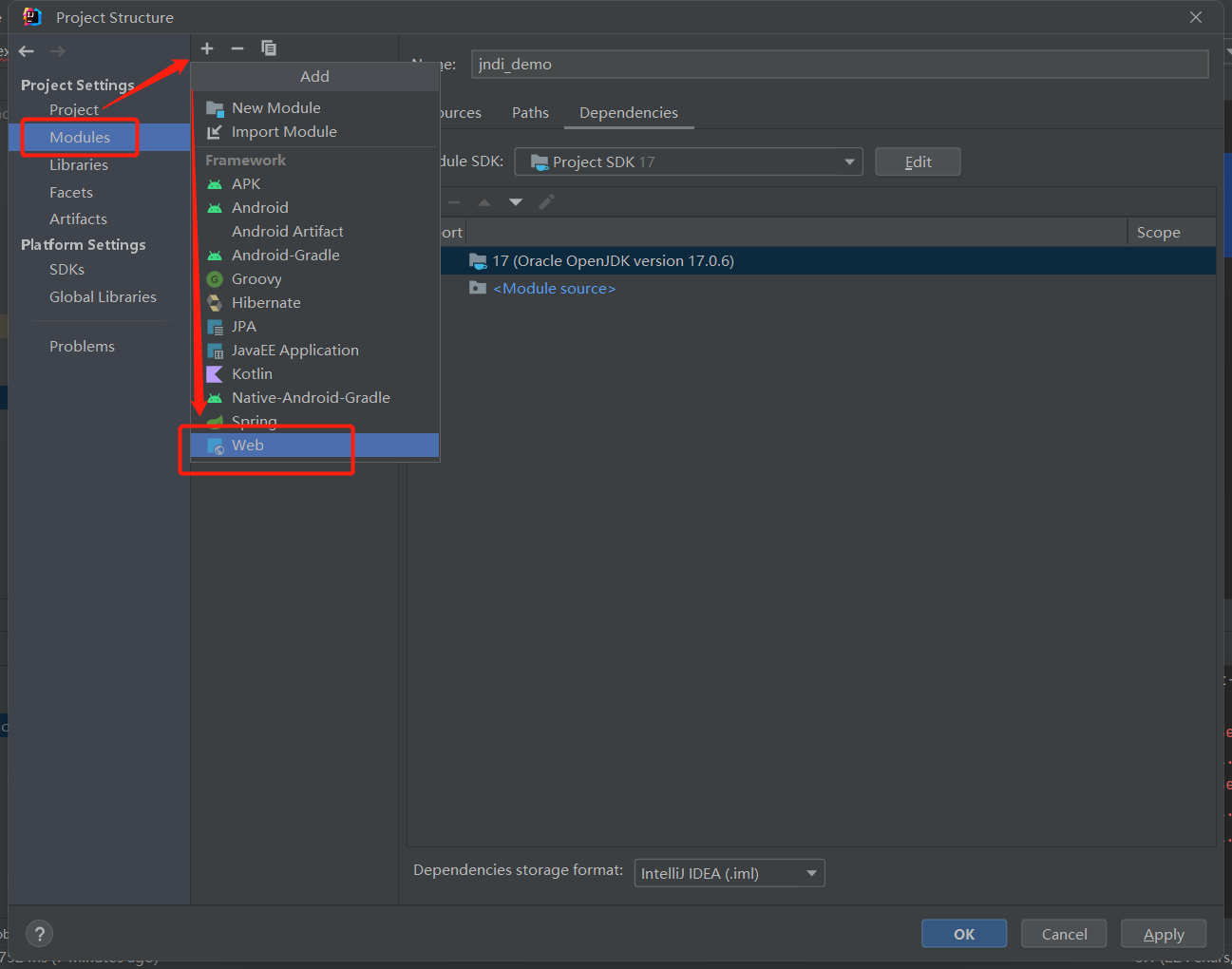1232x969 pixels.
Task: Go forward with the right arrow
Action: pos(57,51)
